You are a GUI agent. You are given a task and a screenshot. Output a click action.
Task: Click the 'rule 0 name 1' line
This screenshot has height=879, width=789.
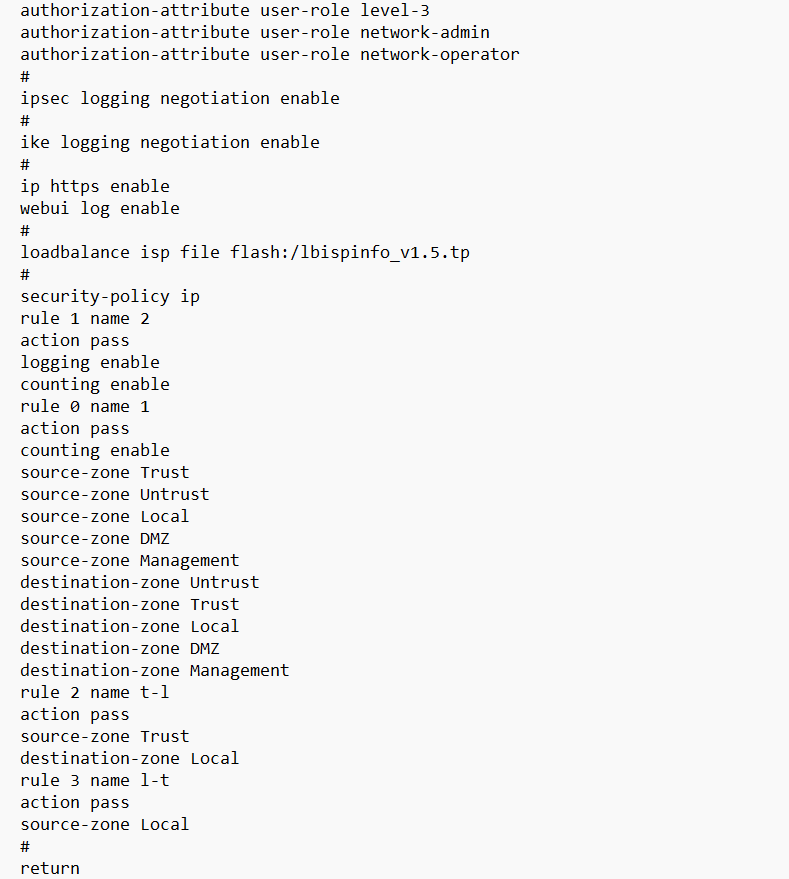click(85, 407)
